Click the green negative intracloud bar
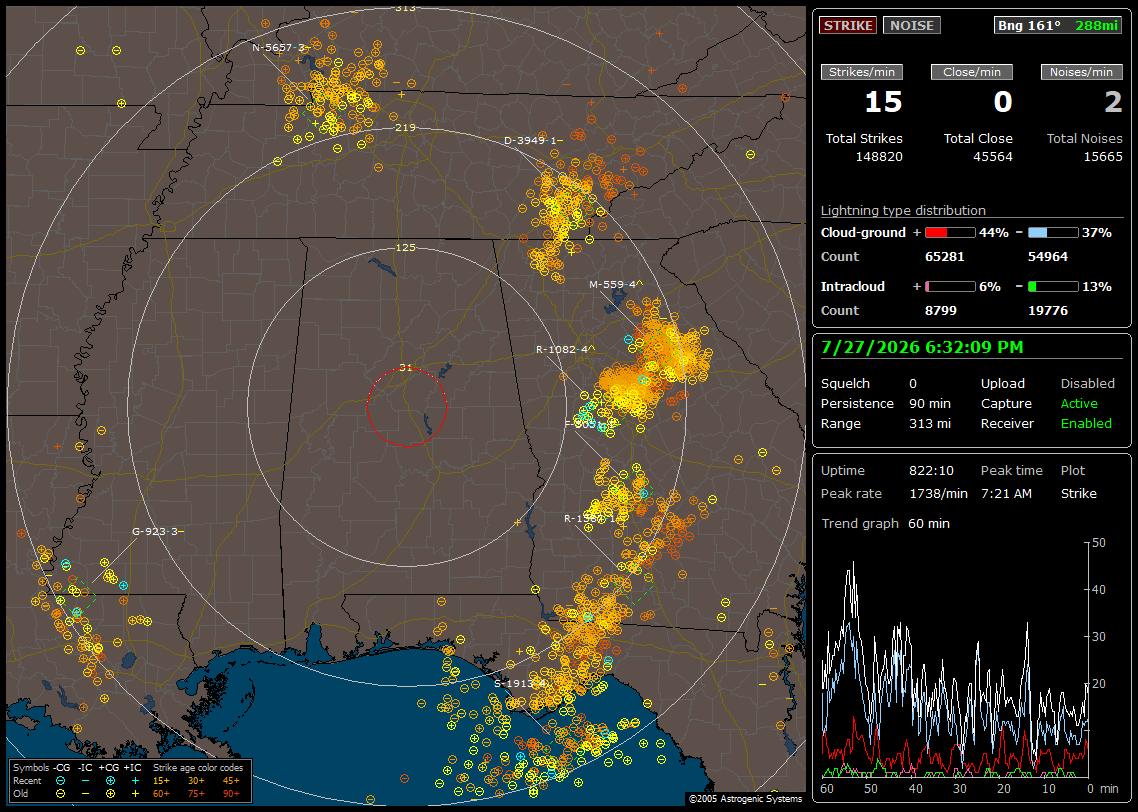This screenshot has height=812, width=1138. [x=1053, y=287]
